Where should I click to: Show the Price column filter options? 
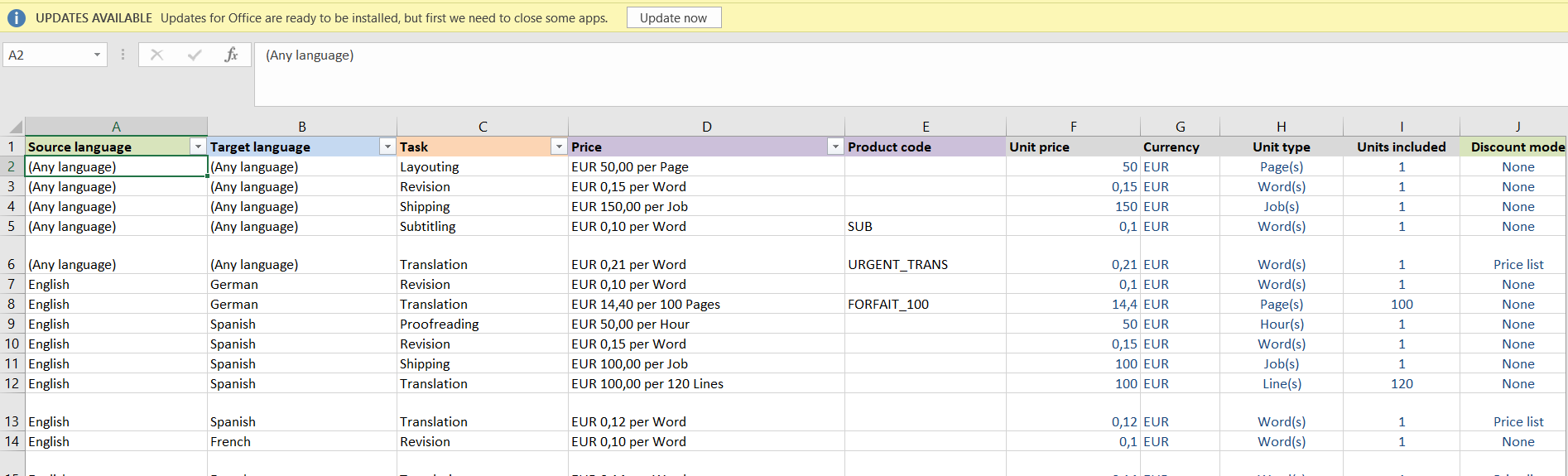pyautogui.click(x=835, y=147)
